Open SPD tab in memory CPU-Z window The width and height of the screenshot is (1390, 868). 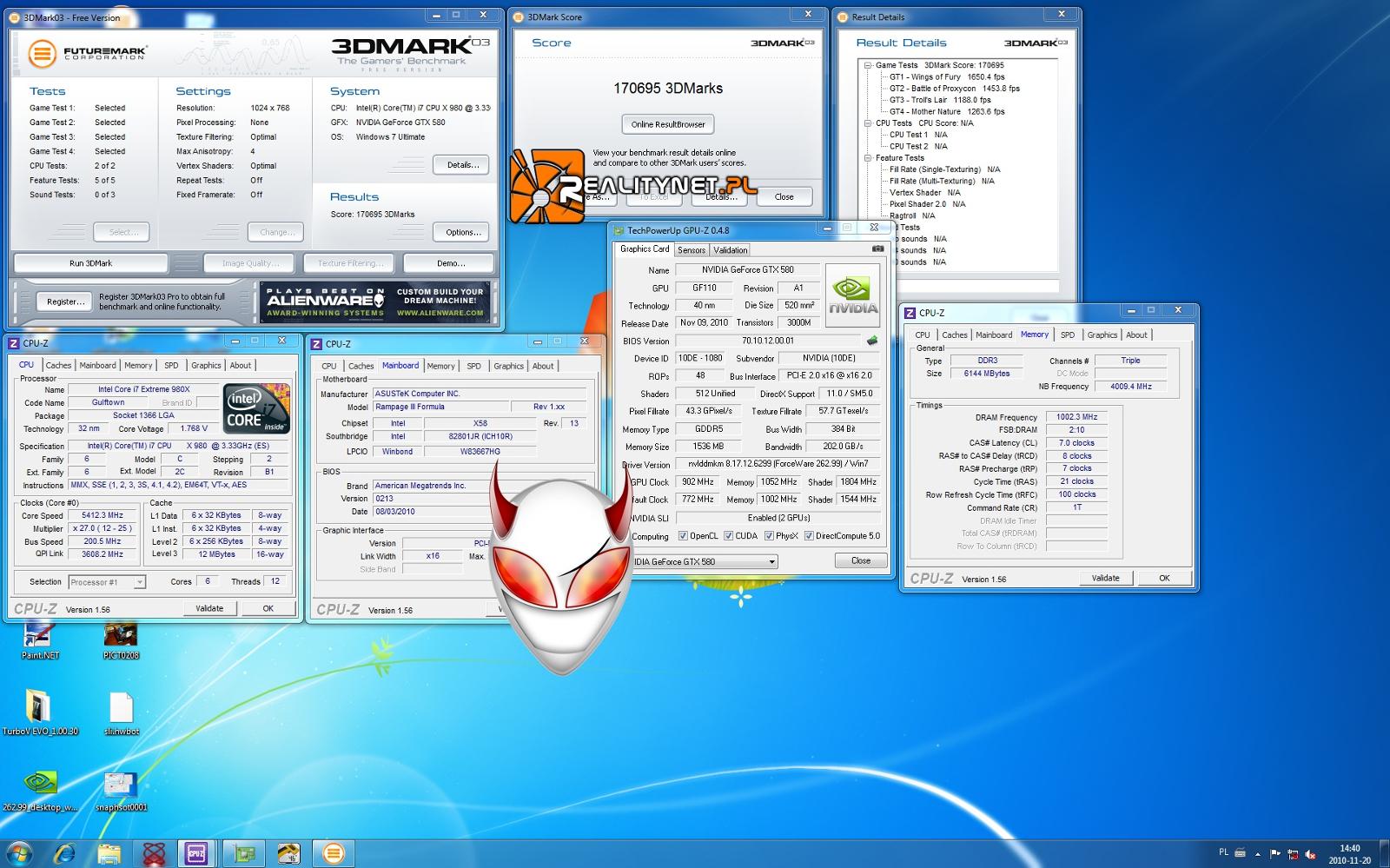pos(1068,335)
